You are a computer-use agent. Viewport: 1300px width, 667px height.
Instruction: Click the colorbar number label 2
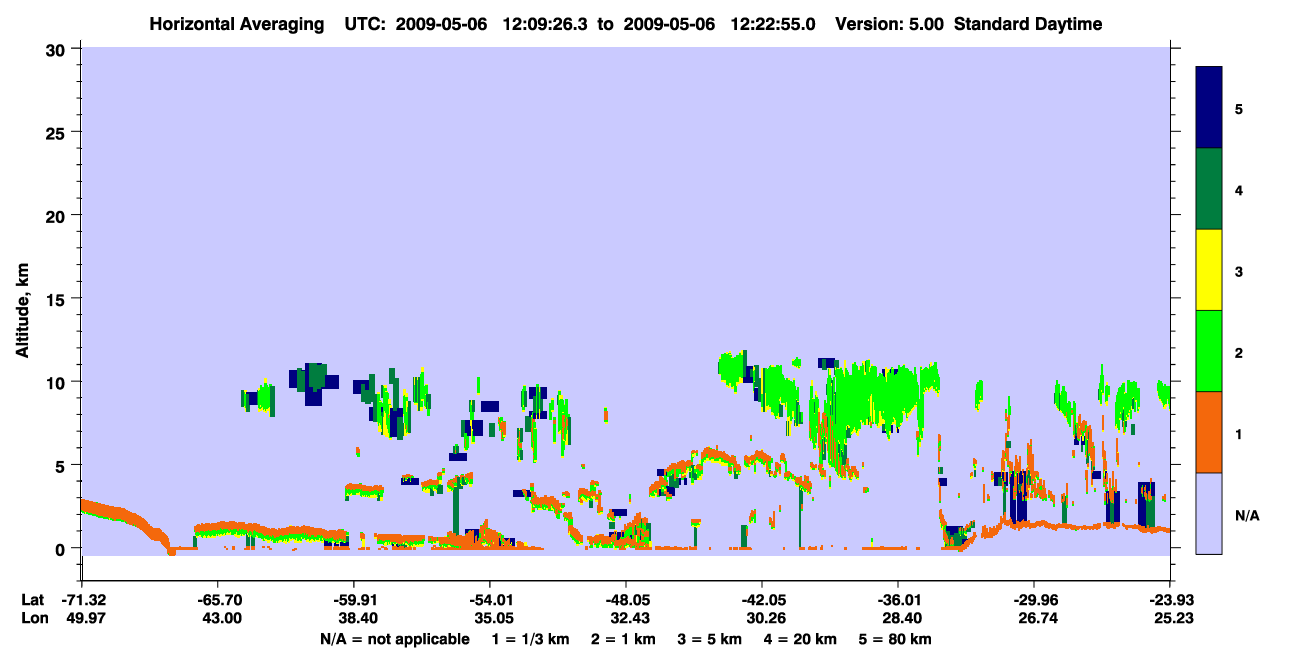pyautogui.click(x=1239, y=353)
